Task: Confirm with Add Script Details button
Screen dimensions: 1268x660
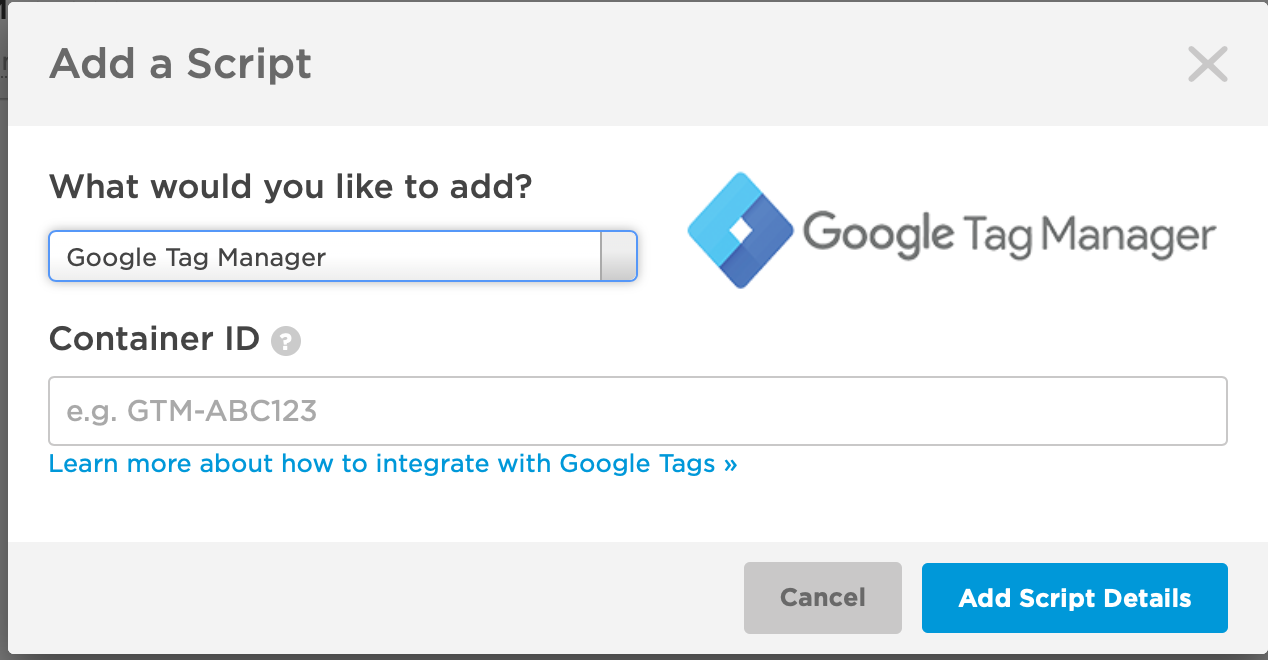Action: pyautogui.click(x=1074, y=598)
